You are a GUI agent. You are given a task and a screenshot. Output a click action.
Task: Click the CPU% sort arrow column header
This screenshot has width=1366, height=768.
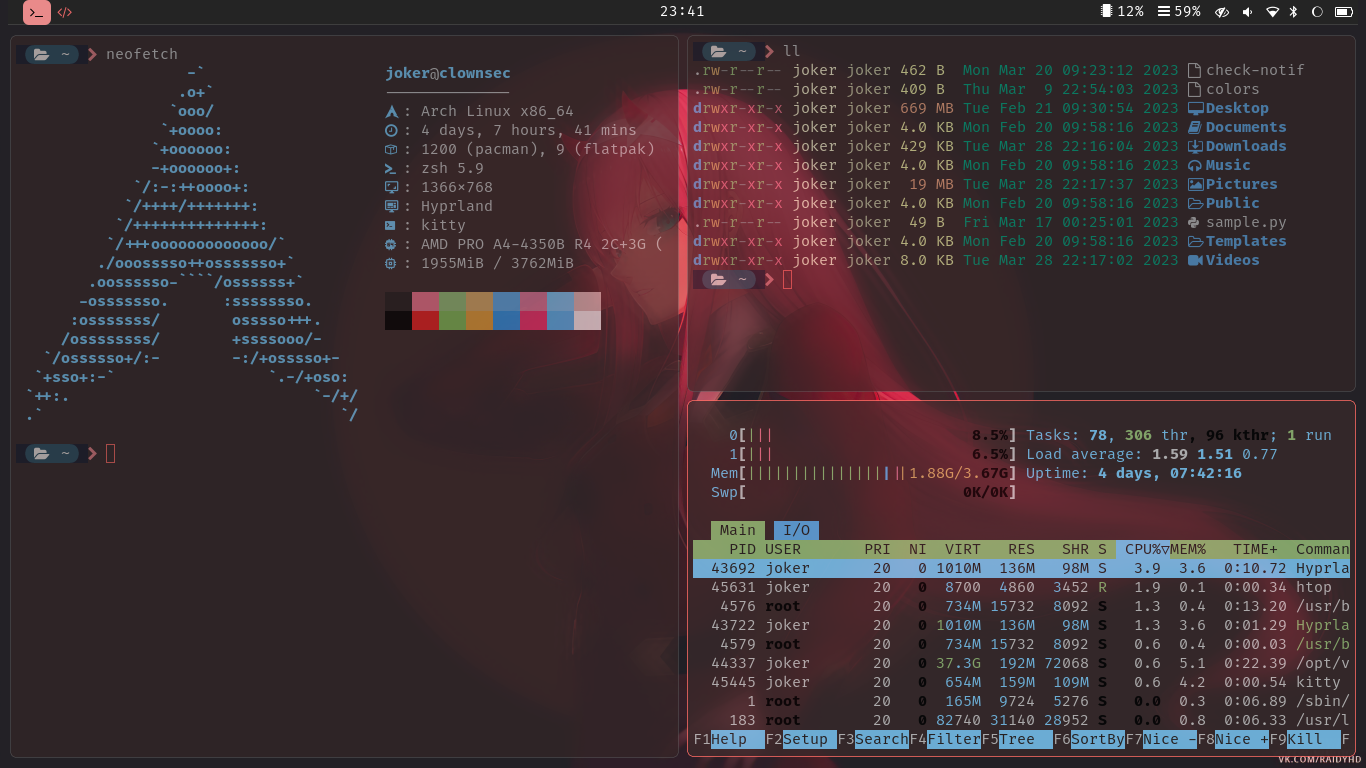pyautogui.click(x=1143, y=549)
